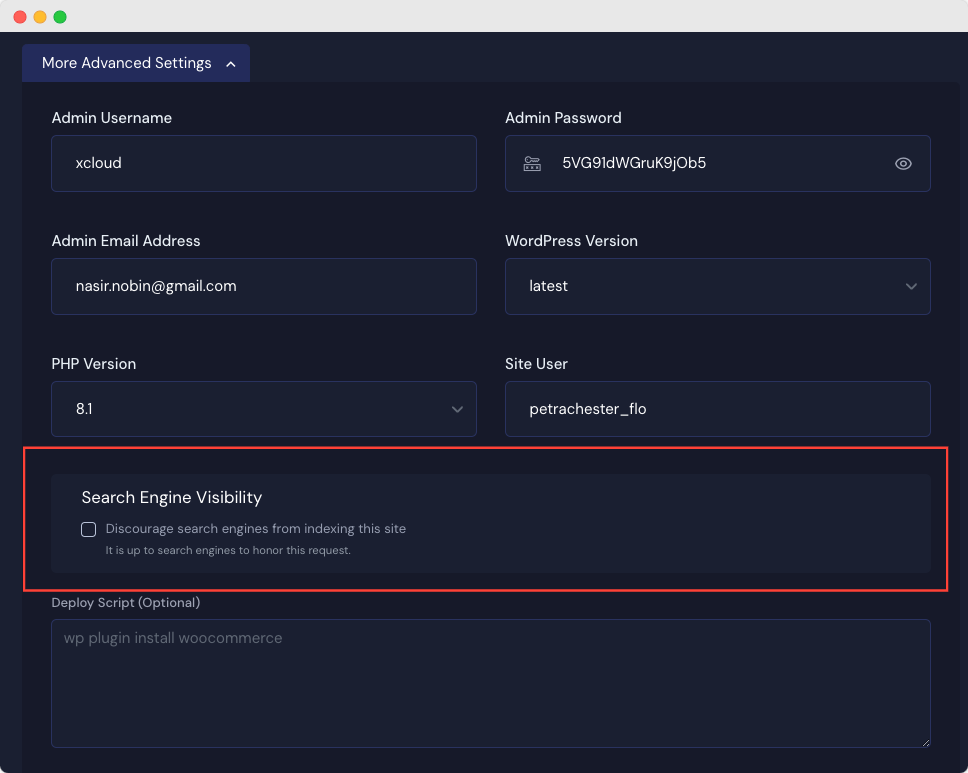Click the resize grip on Deploy Script box
Screen dimensions: 968x773
pyautogui.click(x=925, y=745)
